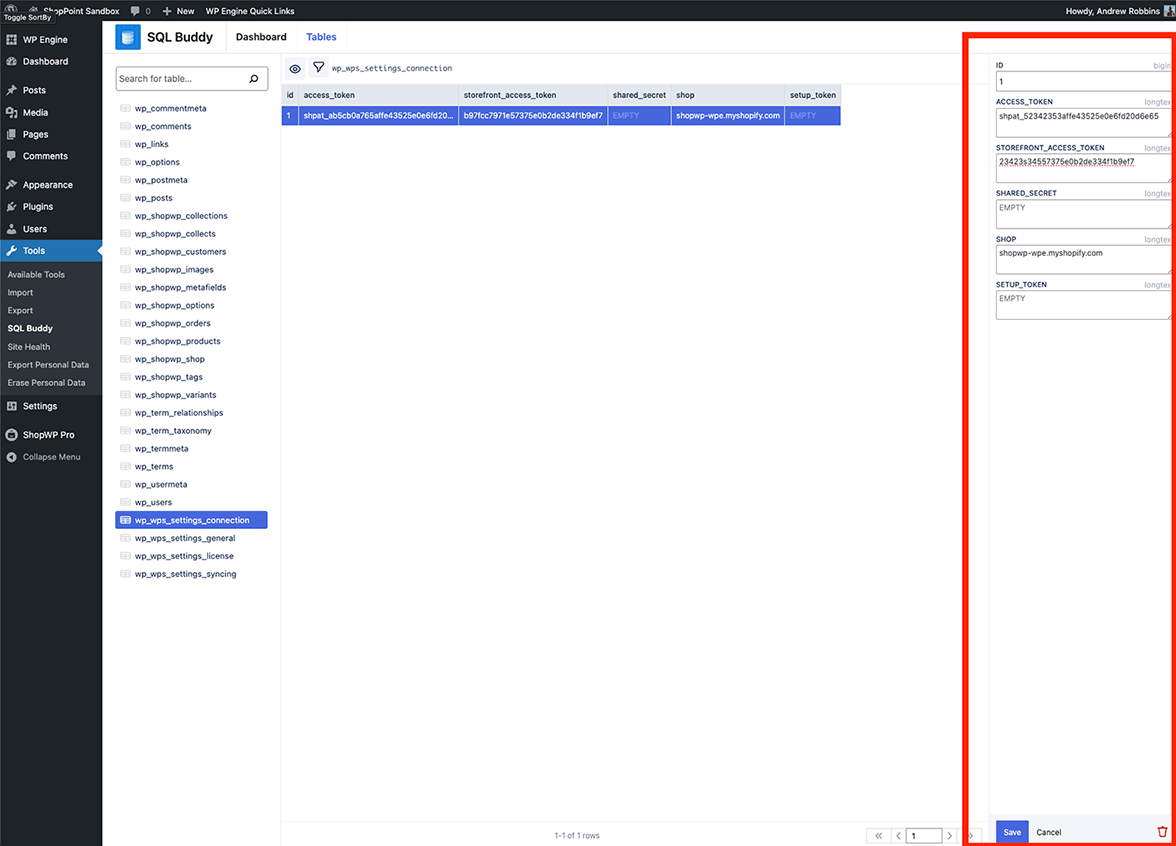Screen dimensions: 1176x846
Task: Select wp_postmeta table in the list
Action: tap(160, 180)
